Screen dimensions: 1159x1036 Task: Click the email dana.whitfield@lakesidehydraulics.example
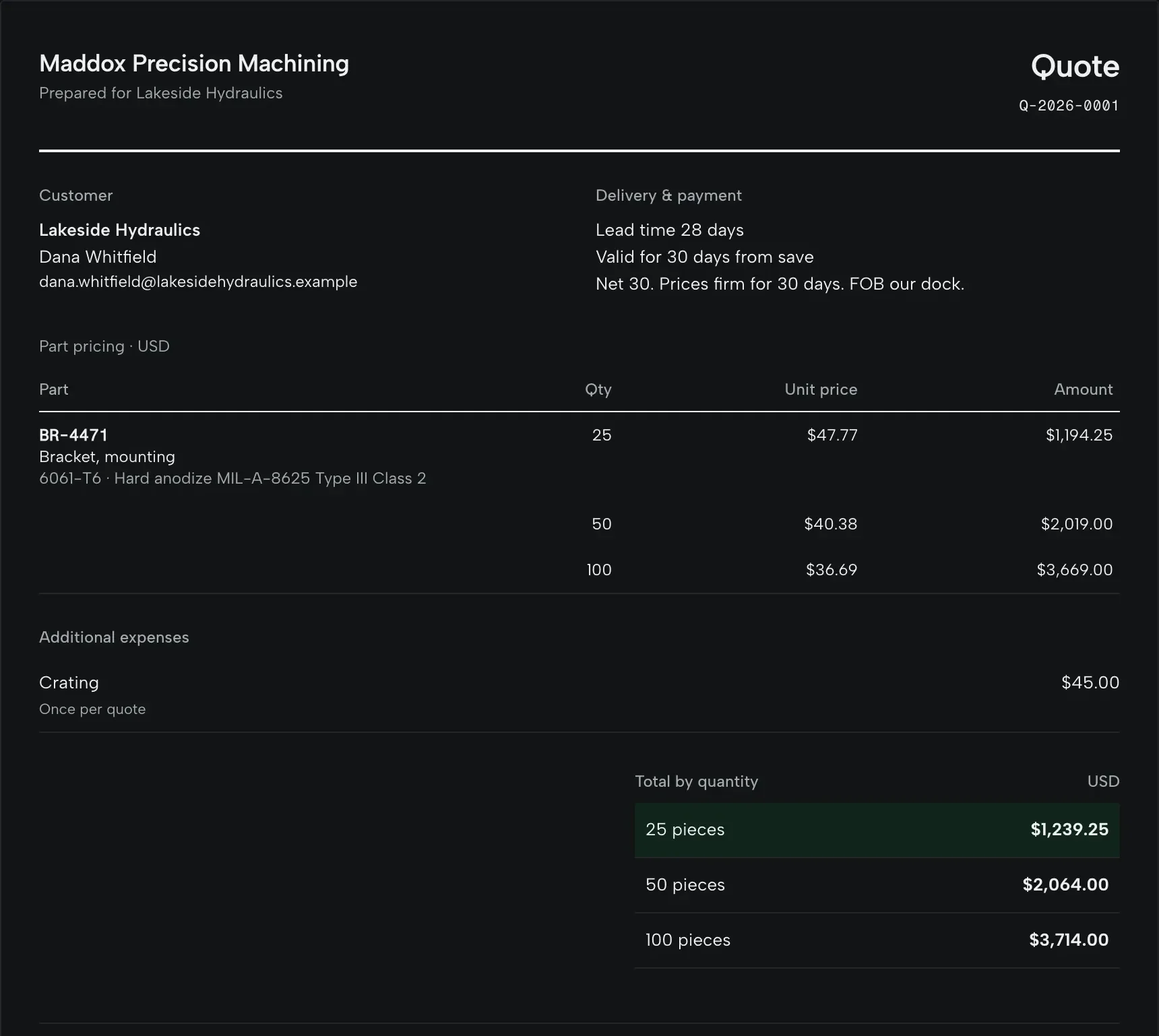[x=198, y=282]
